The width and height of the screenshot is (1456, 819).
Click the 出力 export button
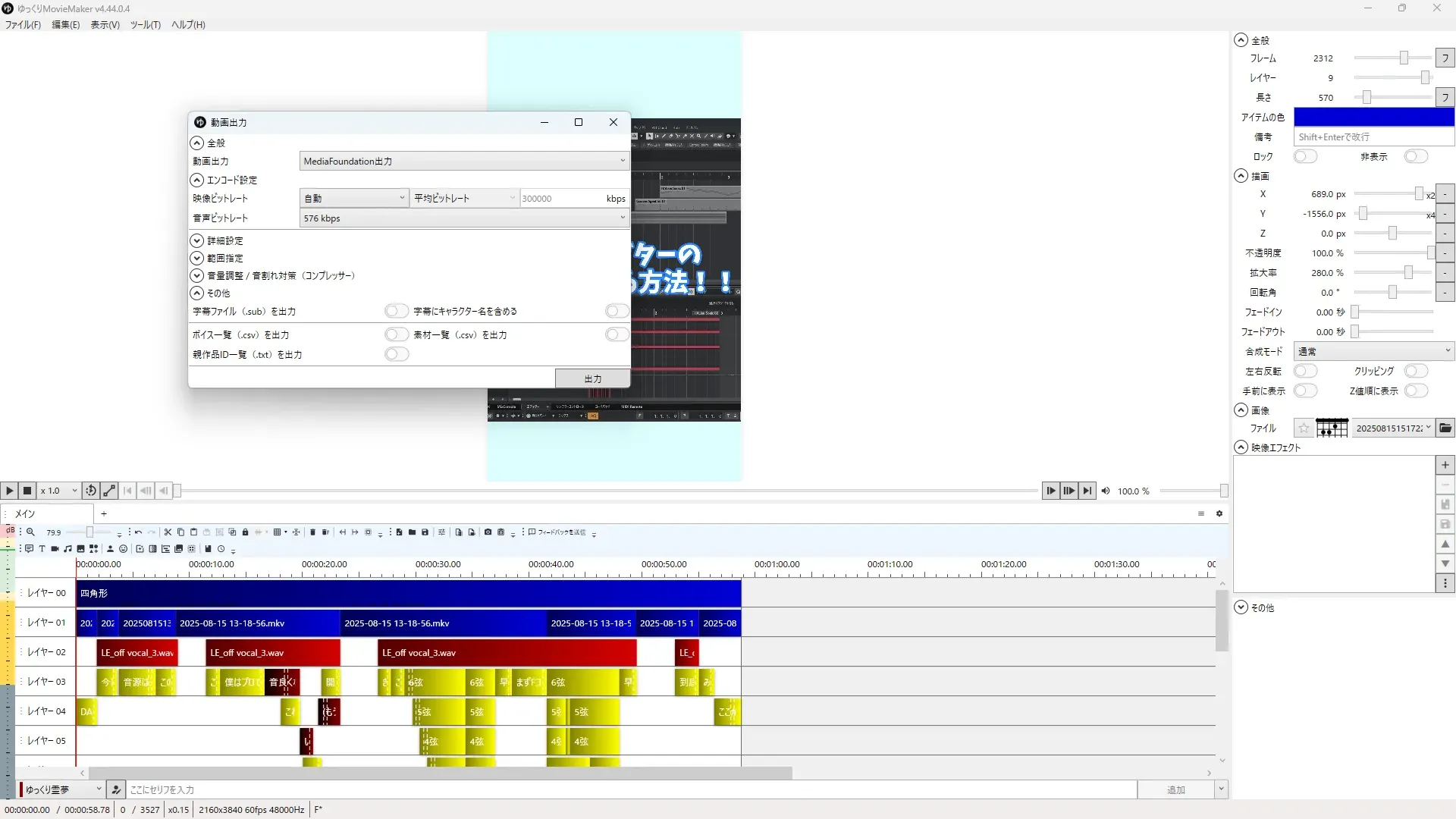click(x=592, y=378)
